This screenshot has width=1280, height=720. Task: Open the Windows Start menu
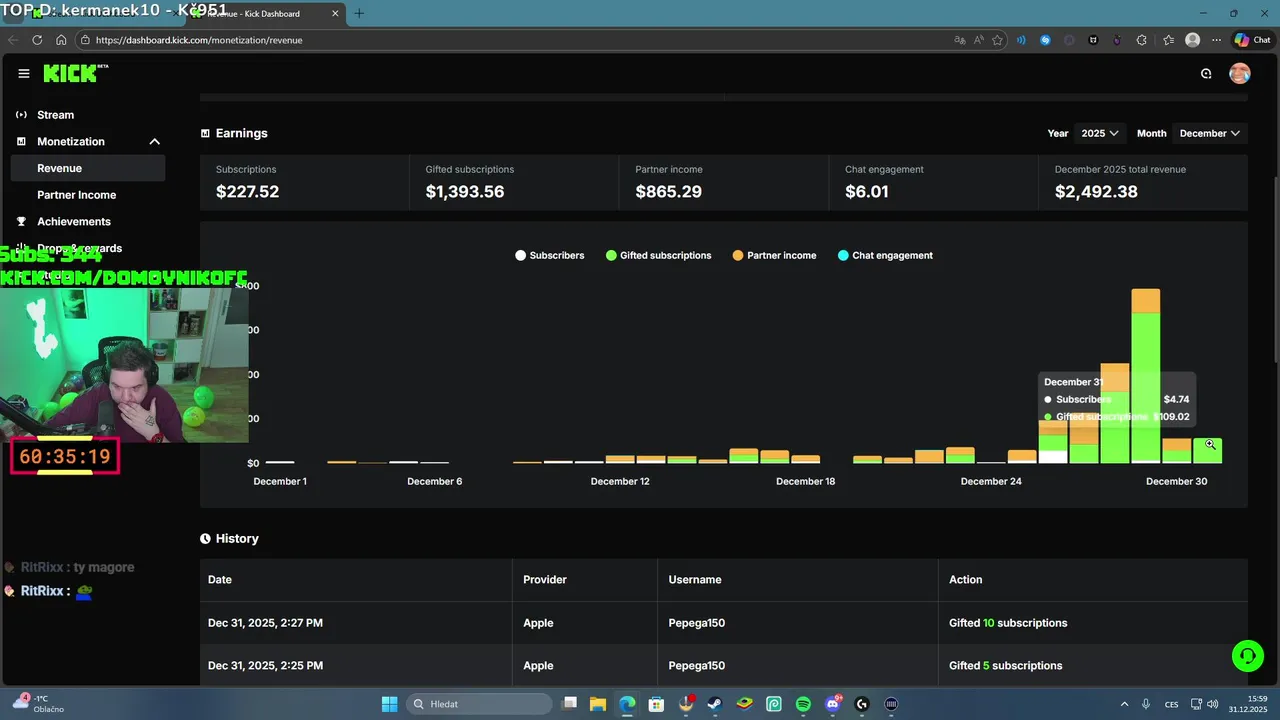click(x=389, y=704)
